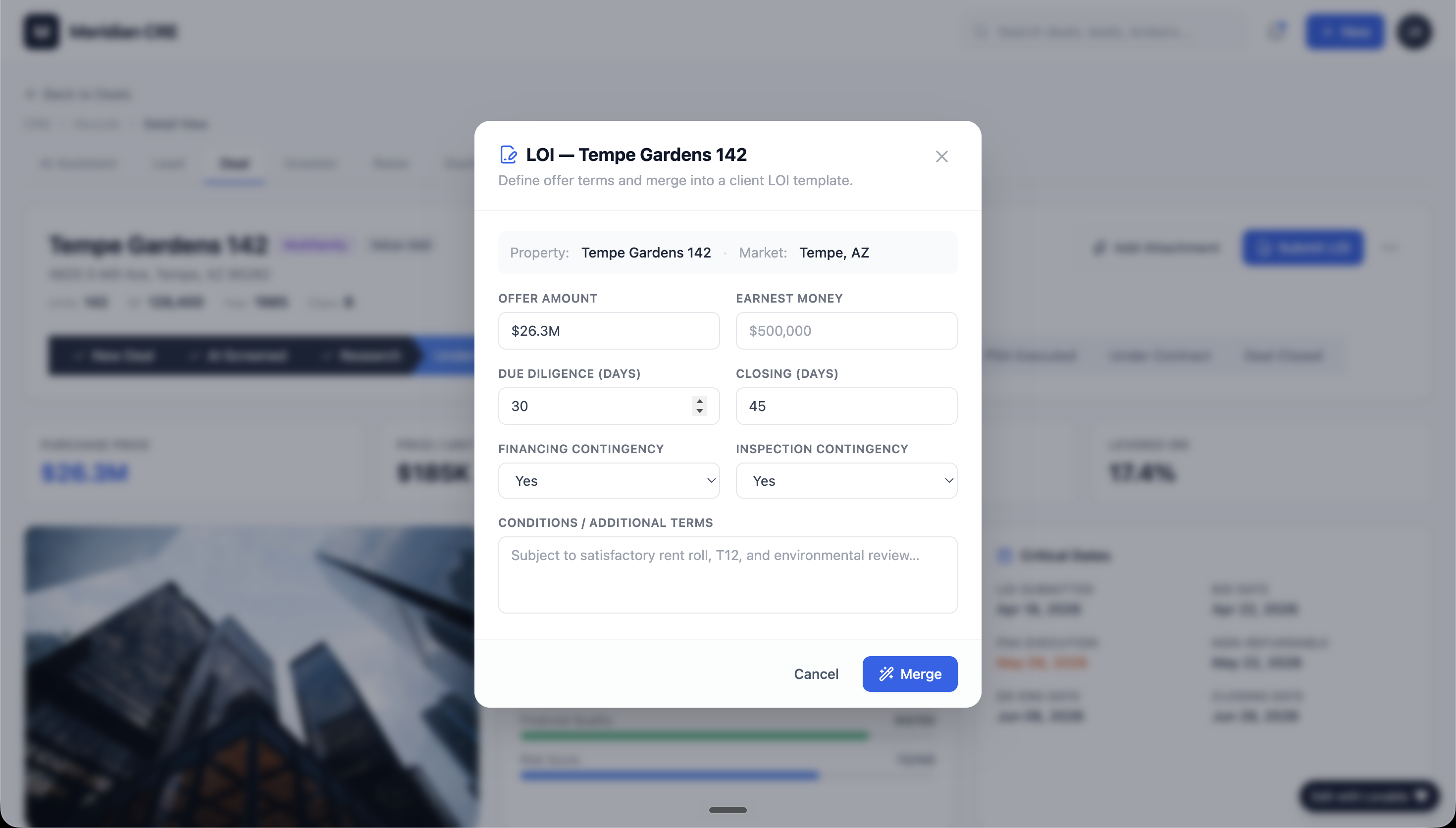
Task: Click the property name "Tempe Gardens 142" in the summary row
Action: click(x=646, y=253)
